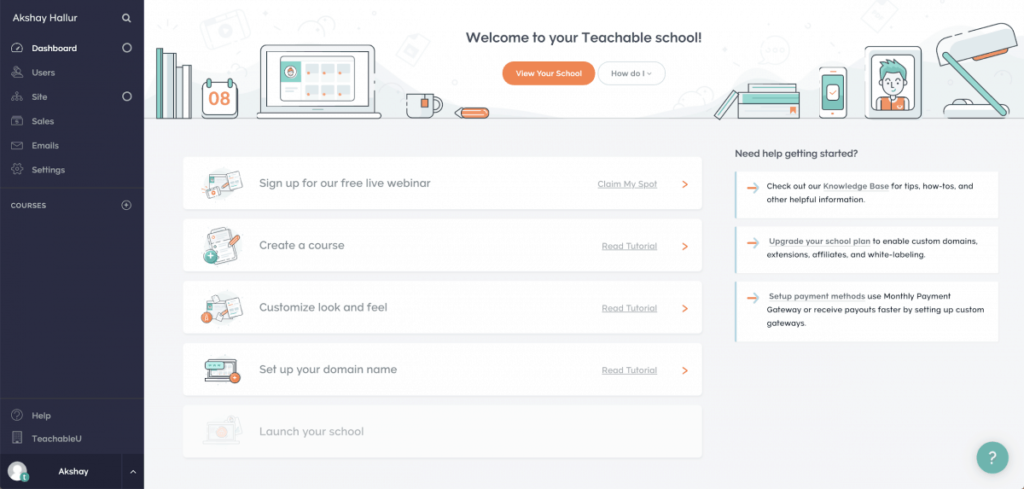
Task: Click the orange arrow on domain name row
Action: (685, 370)
